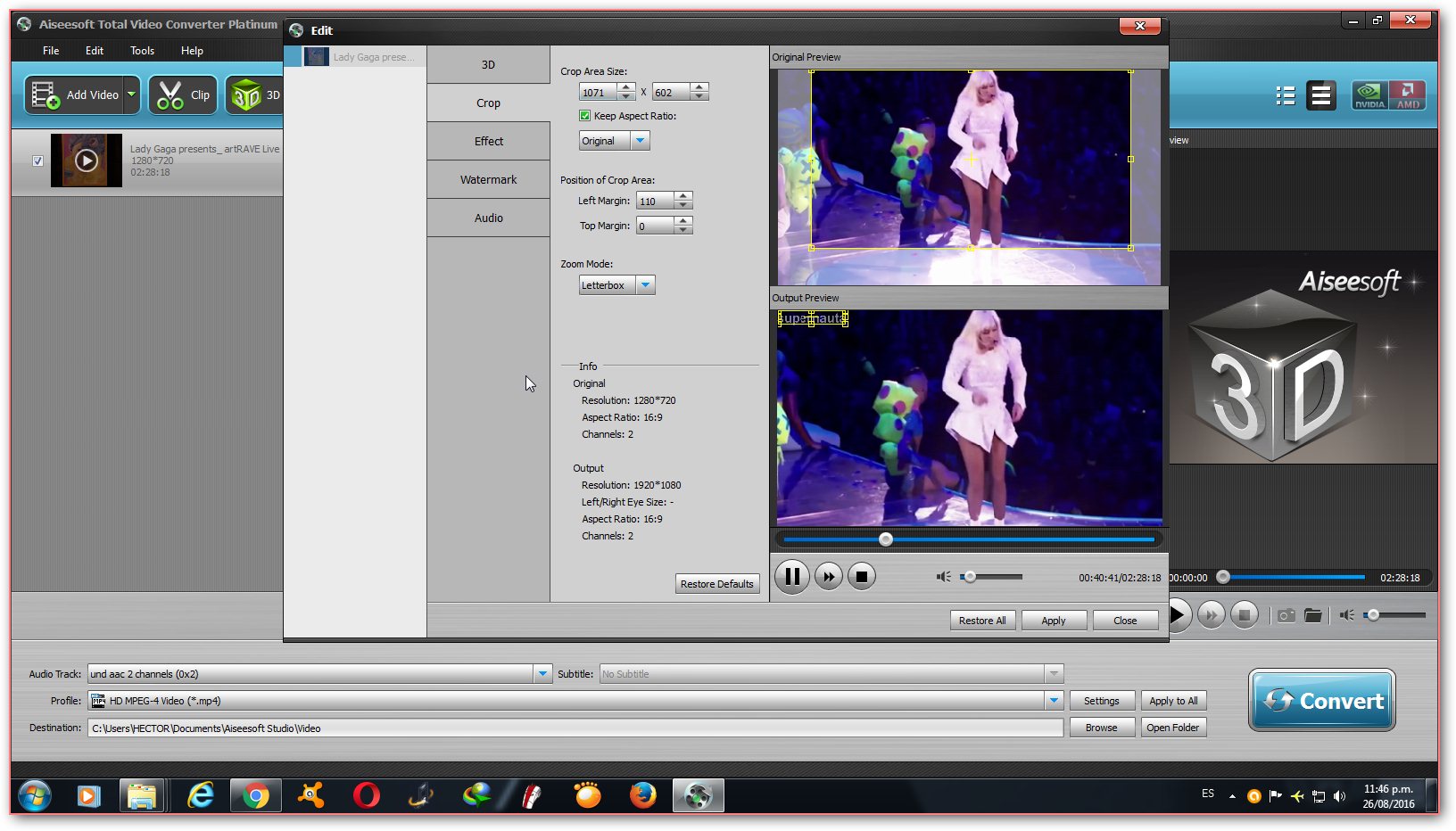Browse for destination folder

coord(1102,728)
